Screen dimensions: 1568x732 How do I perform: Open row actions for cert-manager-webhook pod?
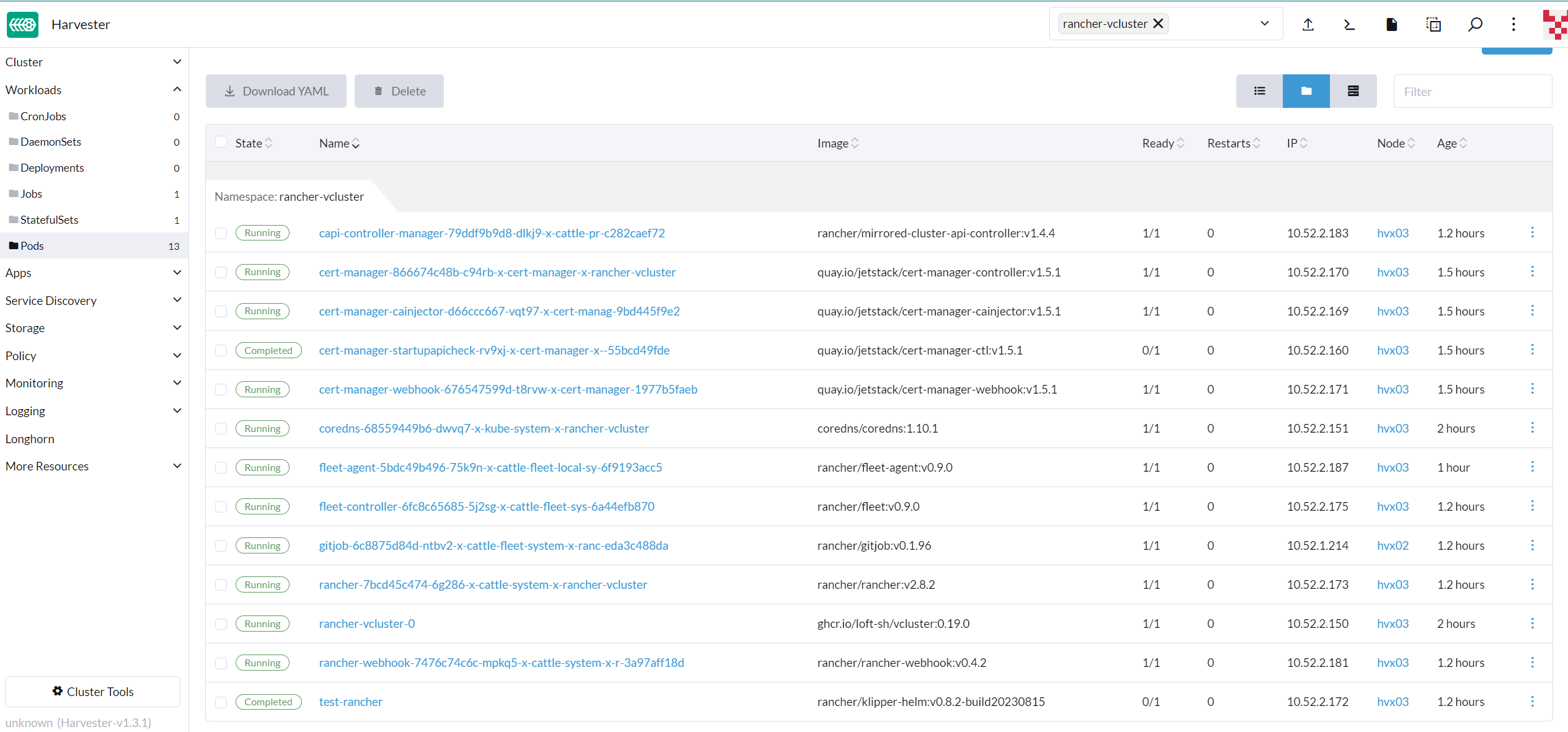[x=1532, y=389]
